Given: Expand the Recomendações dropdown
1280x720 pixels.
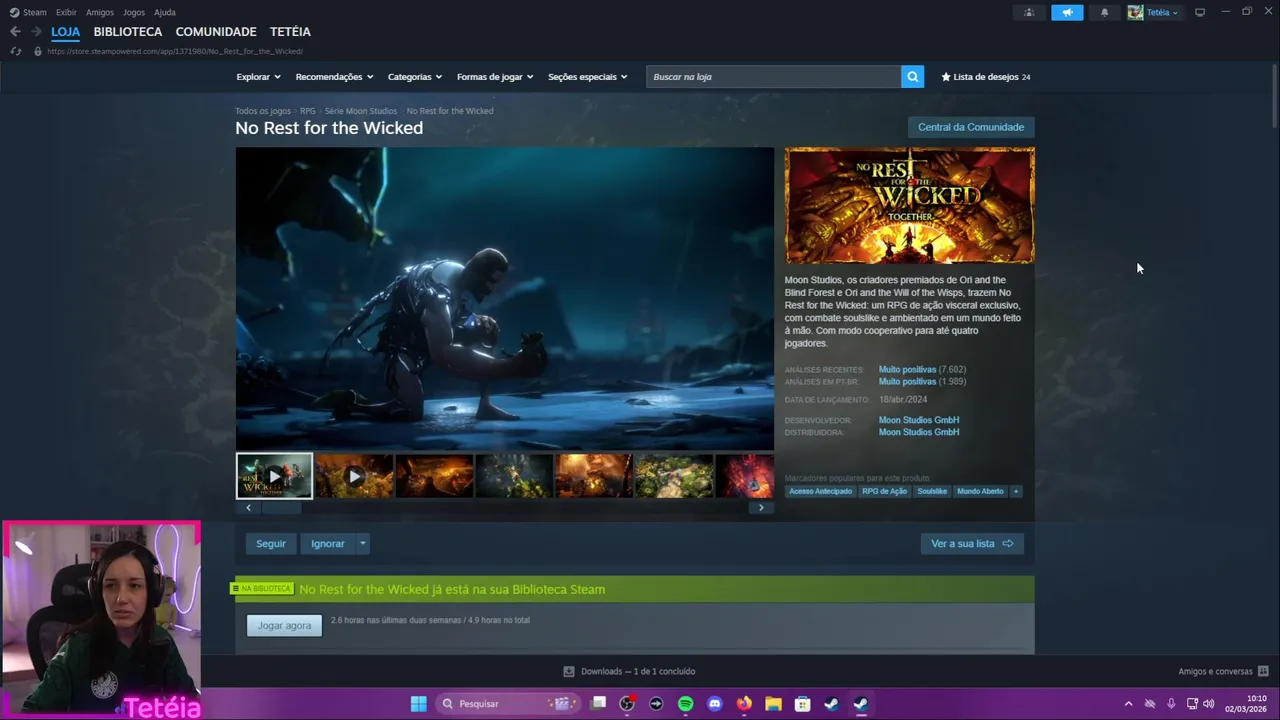Looking at the screenshot, I should (334, 77).
